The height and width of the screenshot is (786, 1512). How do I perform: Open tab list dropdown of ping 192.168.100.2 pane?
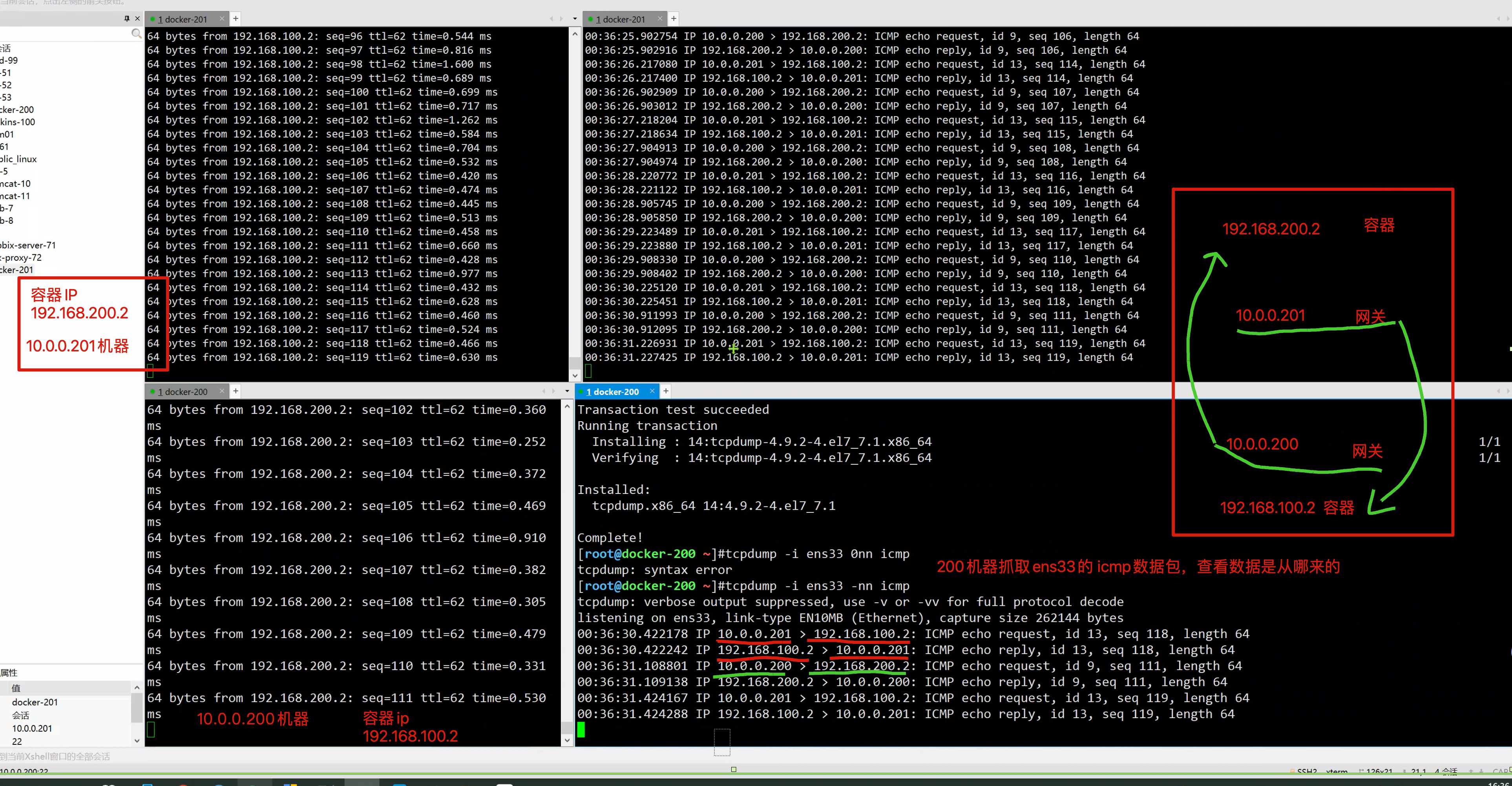pyautogui.click(x=575, y=19)
